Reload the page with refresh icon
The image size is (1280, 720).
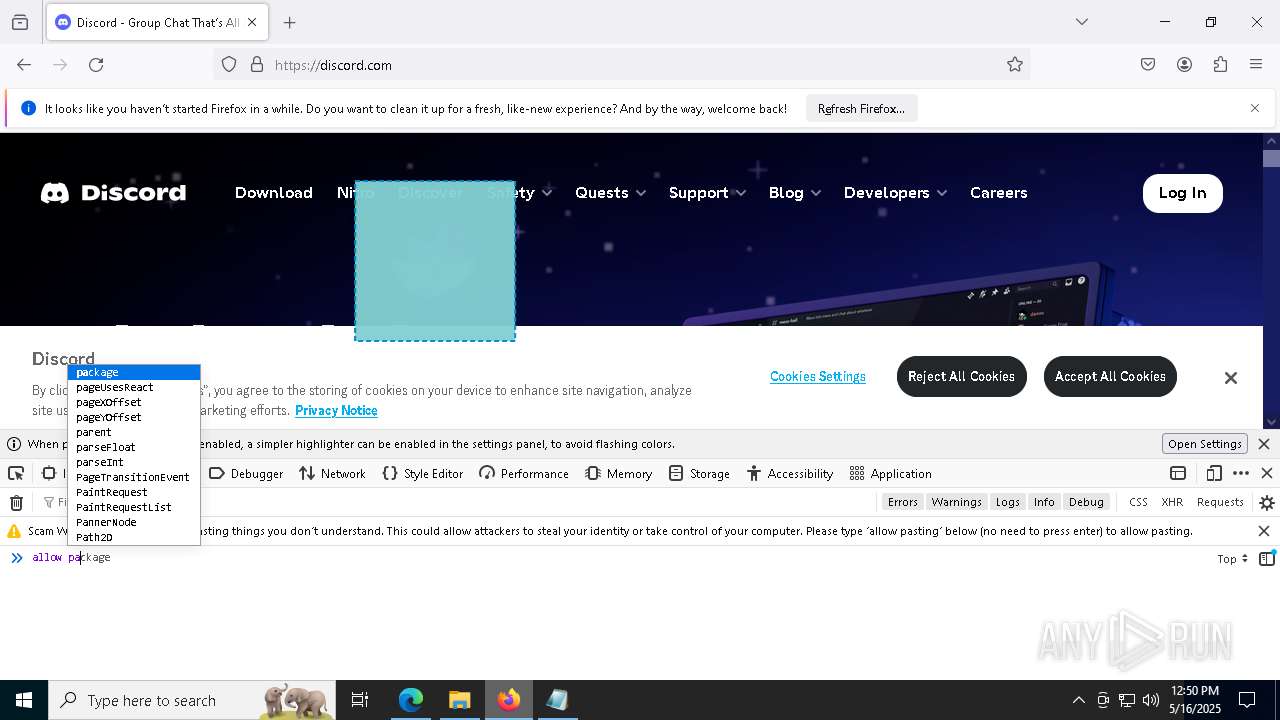coord(96,65)
